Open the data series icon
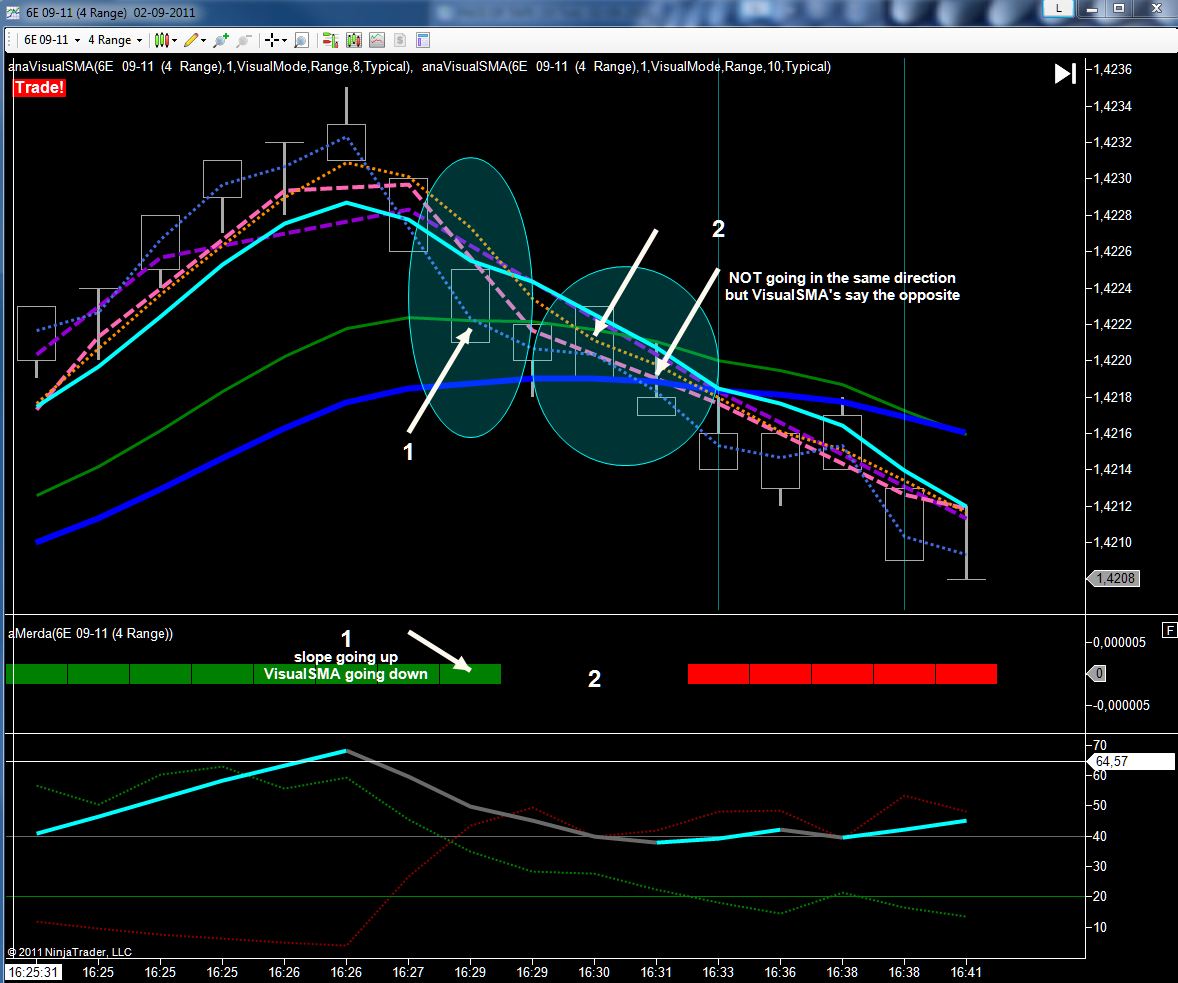This screenshot has width=1178, height=983. click(x=353, y=40)
